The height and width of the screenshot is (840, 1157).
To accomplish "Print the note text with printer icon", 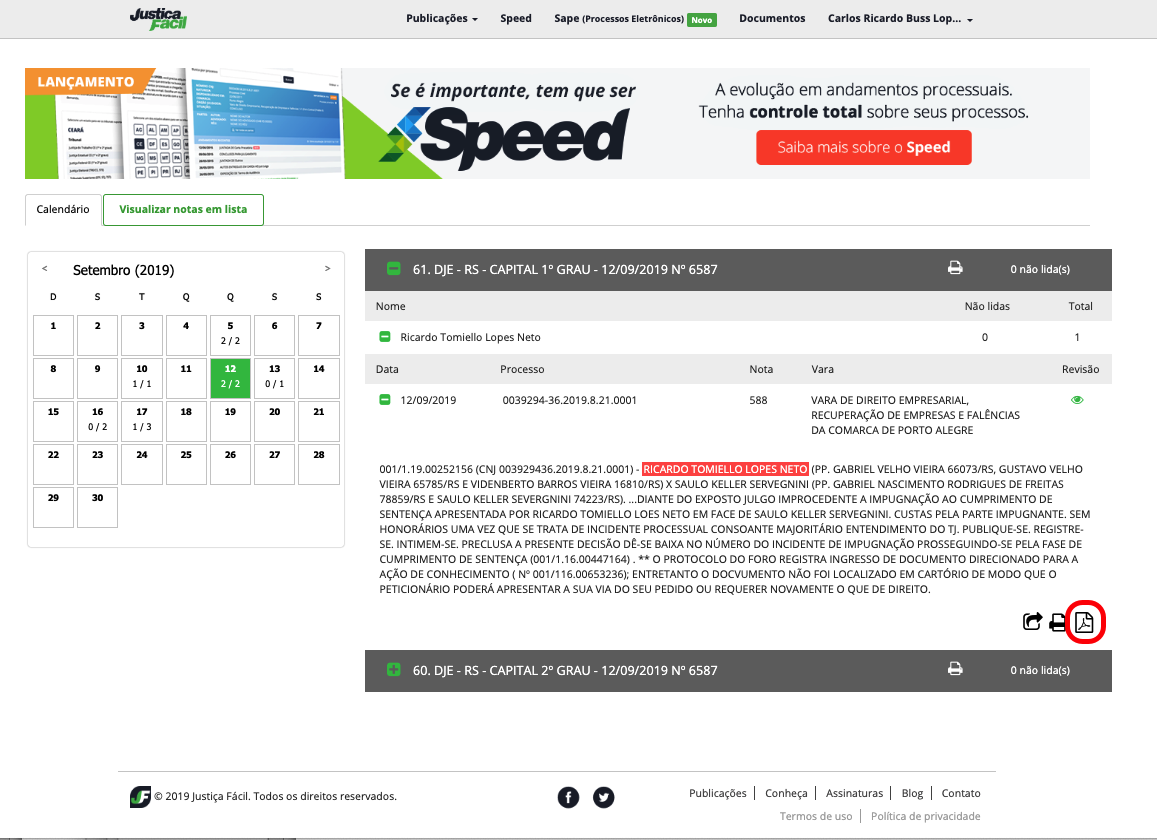I will tap(1057, 622).
